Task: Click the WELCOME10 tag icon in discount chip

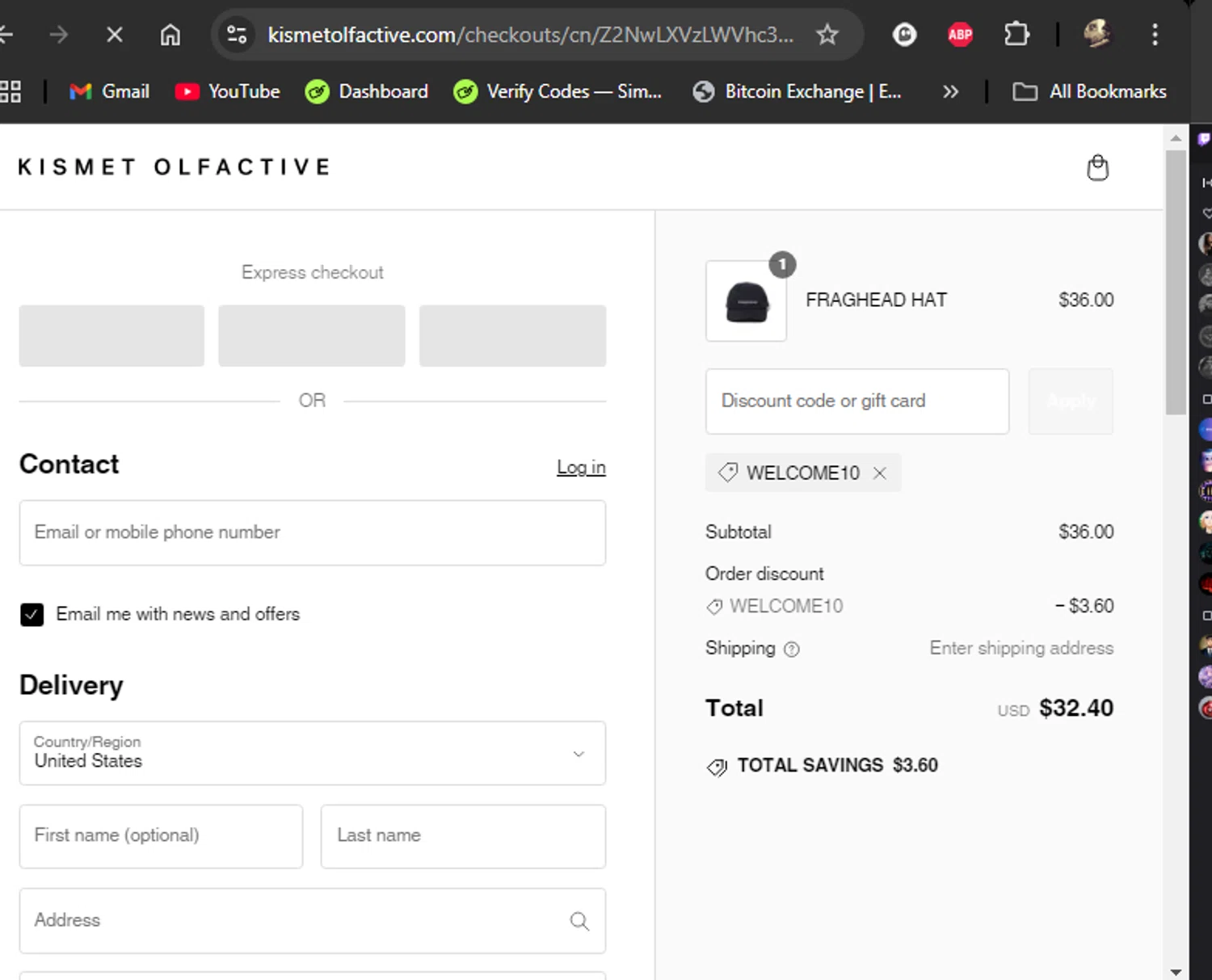Action: click(x=728, y=473)
